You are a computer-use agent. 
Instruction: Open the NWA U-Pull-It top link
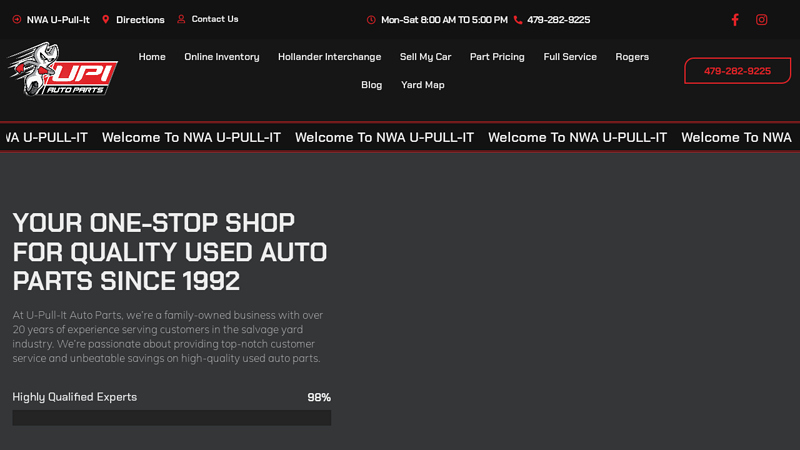(x=58, y=20)
